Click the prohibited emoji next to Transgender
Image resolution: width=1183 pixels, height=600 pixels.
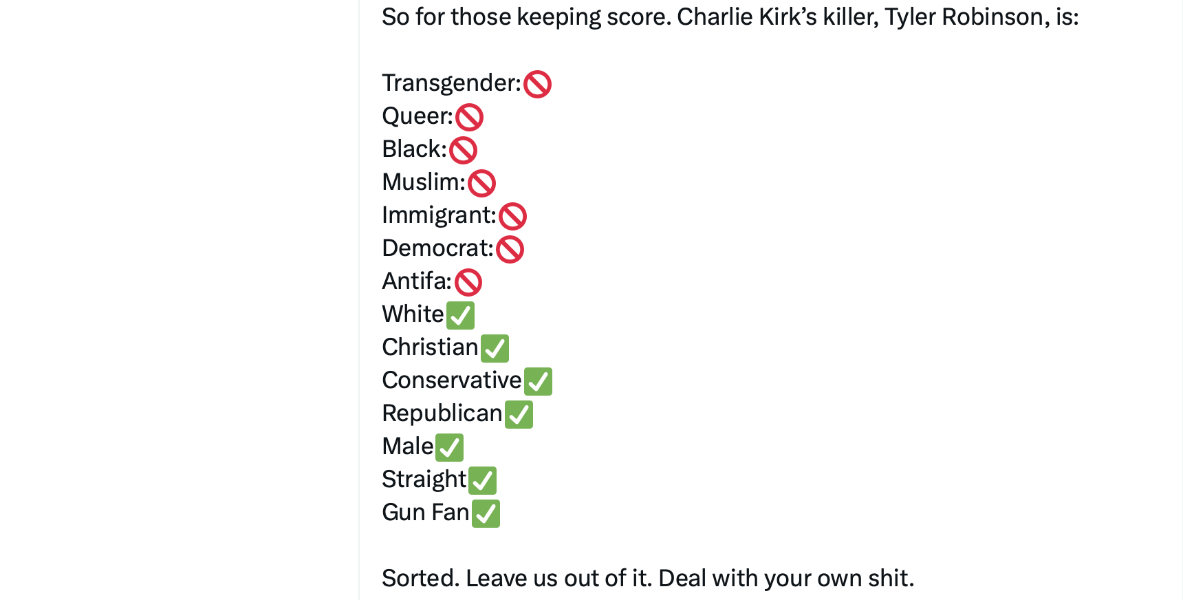(538, 84)
